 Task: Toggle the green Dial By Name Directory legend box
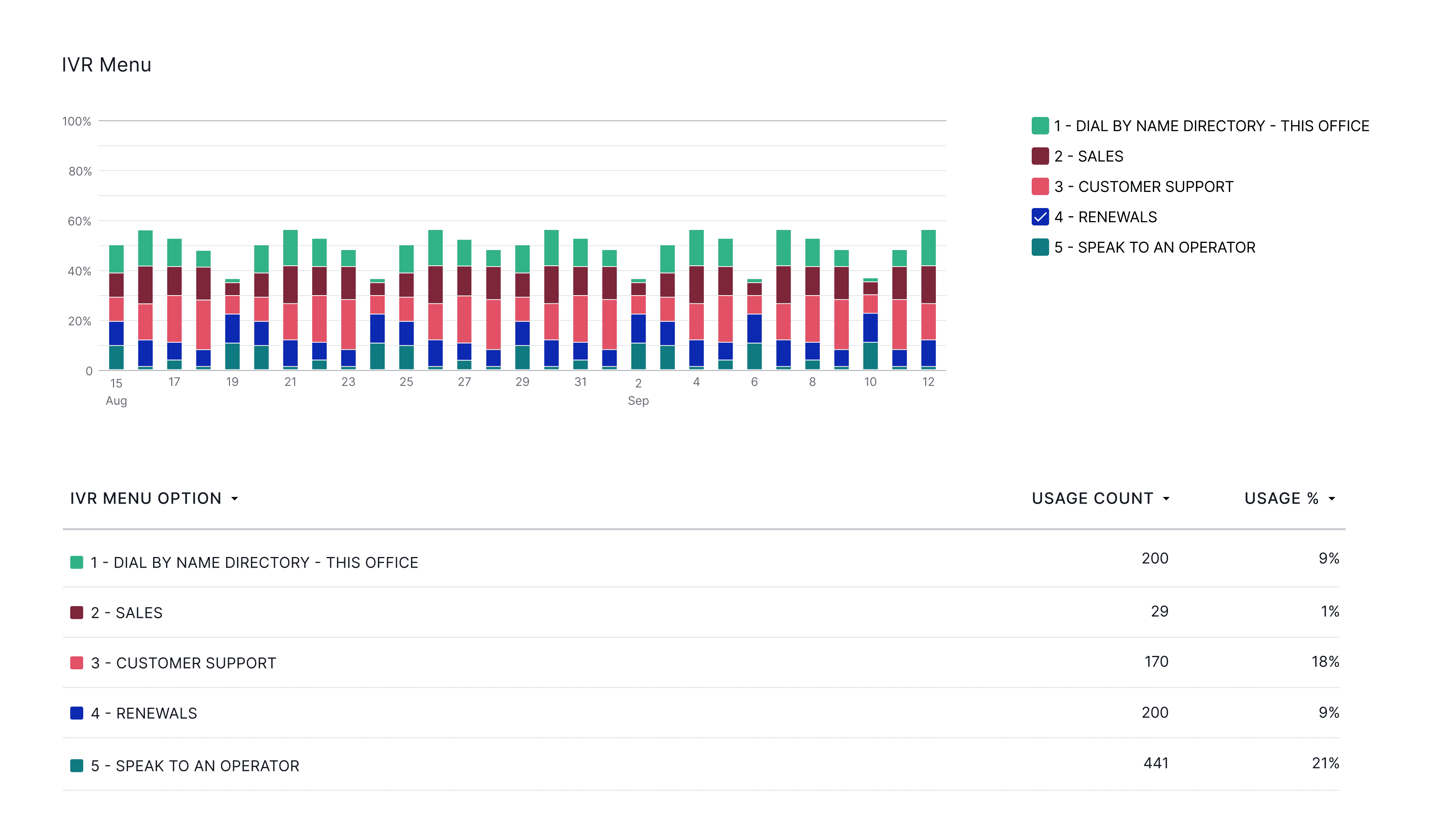tap(1040, 126)
